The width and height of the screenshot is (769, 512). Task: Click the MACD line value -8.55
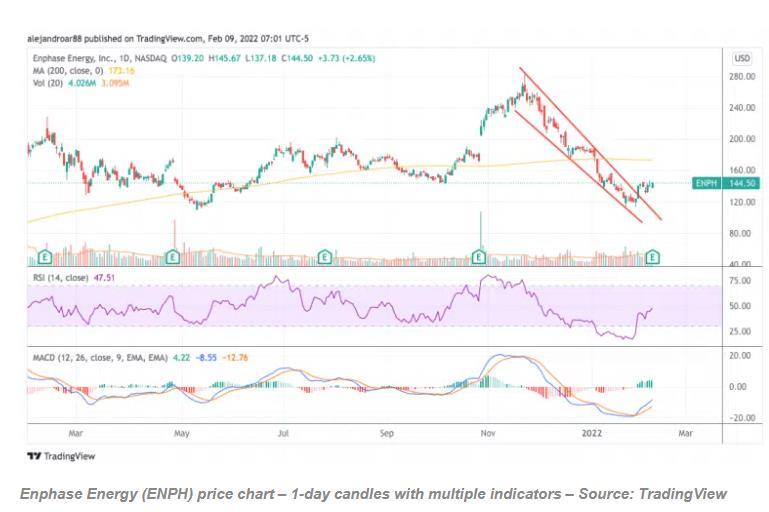tap(206, 358)
